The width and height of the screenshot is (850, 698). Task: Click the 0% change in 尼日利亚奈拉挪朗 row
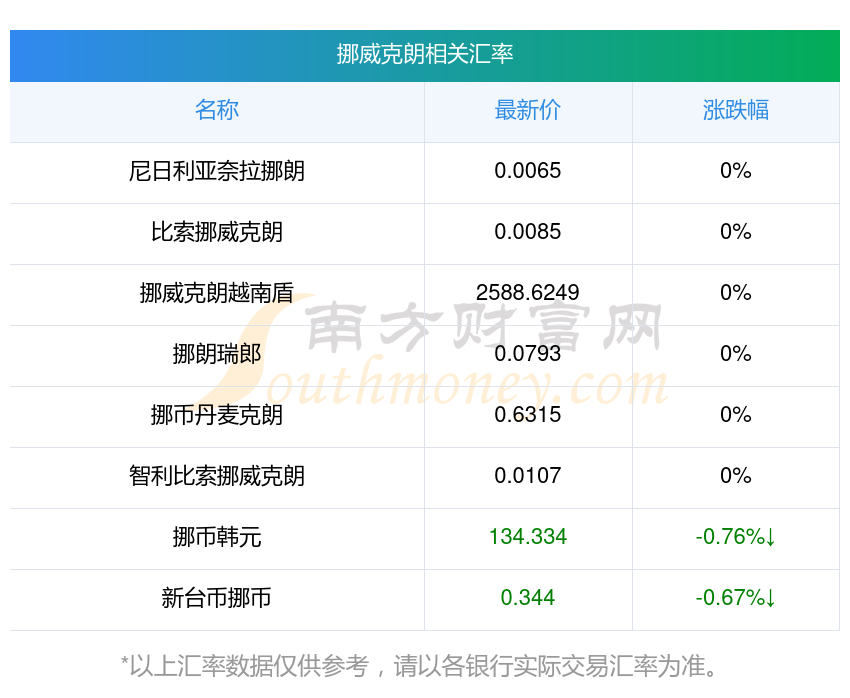pos(736,171)
